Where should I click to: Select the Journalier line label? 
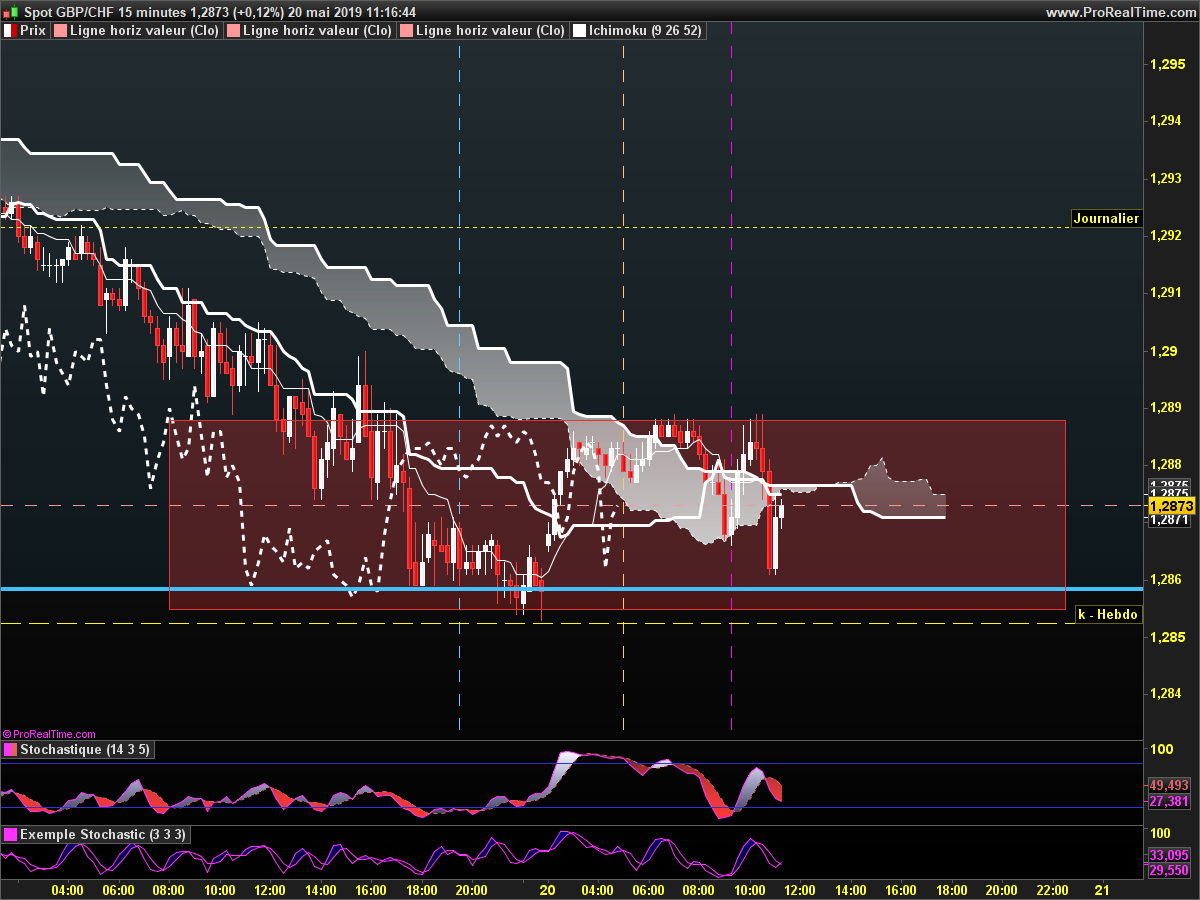1106,218
